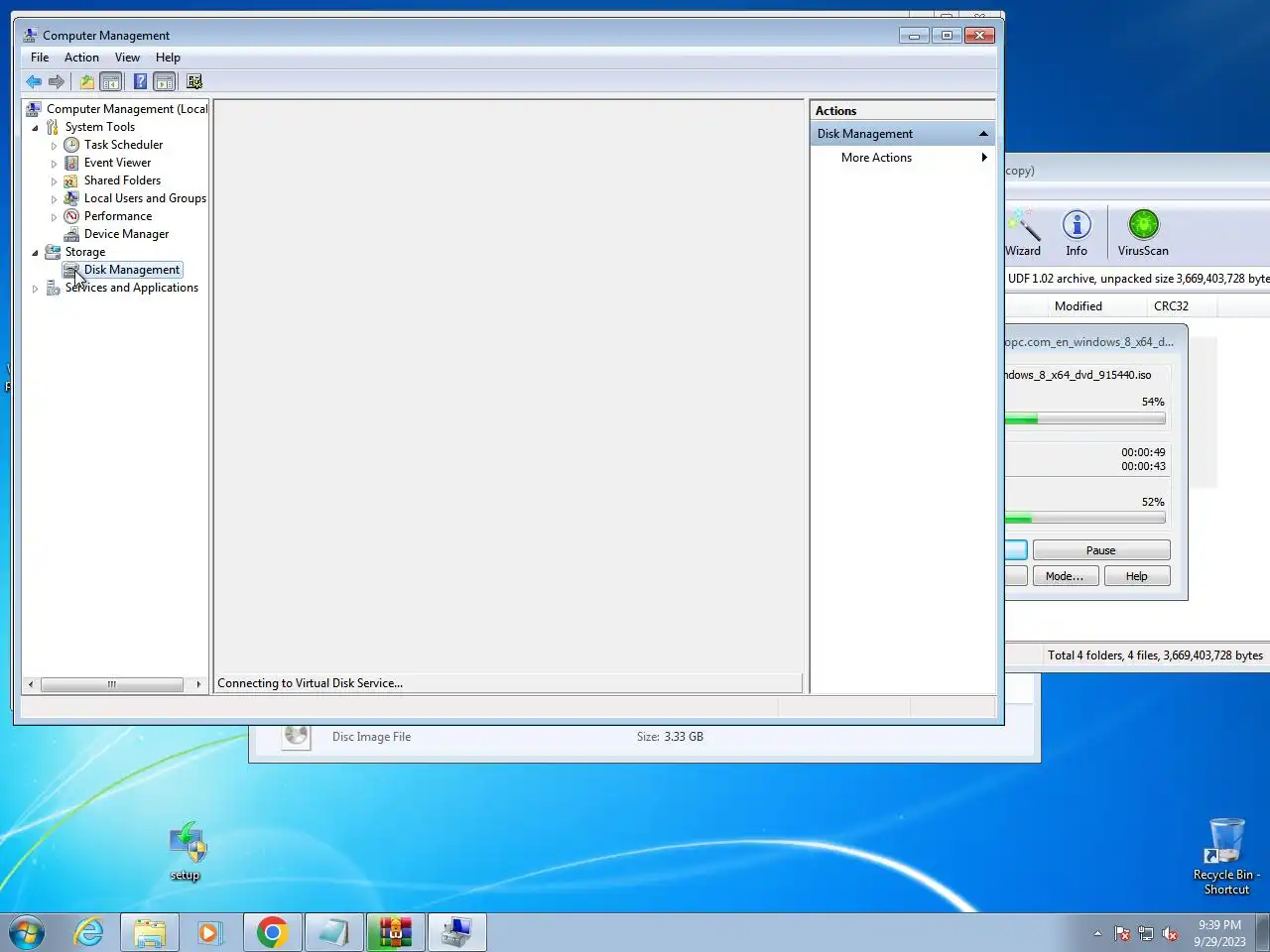
Task: Click the Shared Folders icon
Action: [x=71, y=180]
